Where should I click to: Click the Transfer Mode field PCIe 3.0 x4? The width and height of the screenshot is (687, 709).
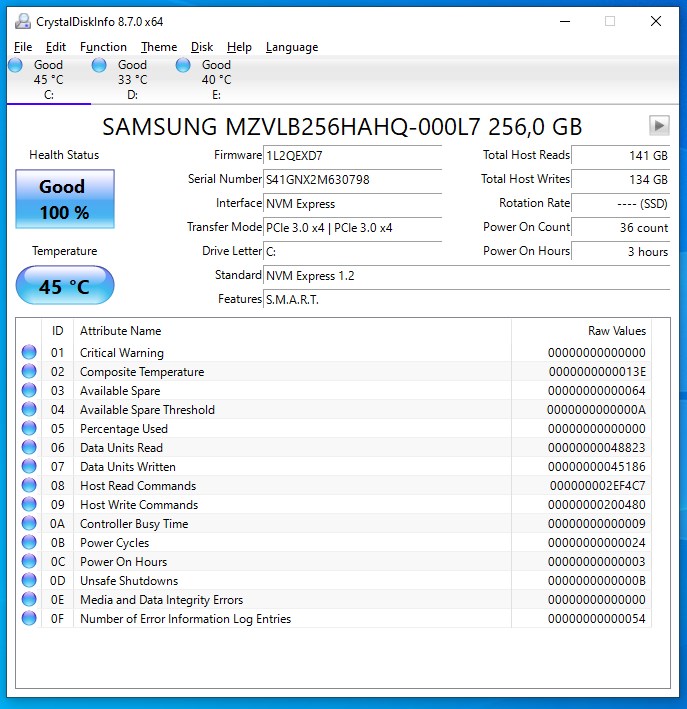[x=352, y=227]
